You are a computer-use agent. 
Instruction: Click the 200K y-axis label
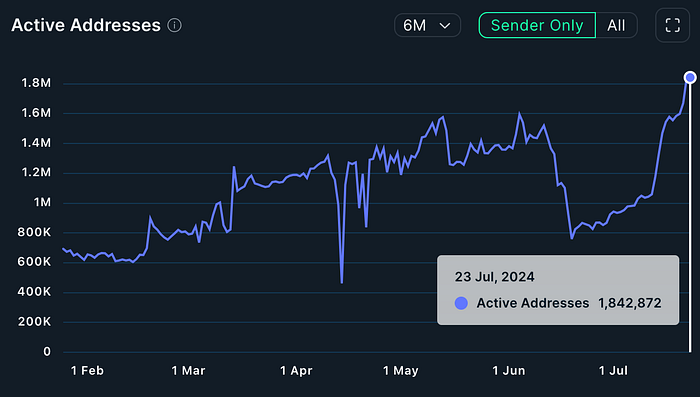[x=34, y=322]
